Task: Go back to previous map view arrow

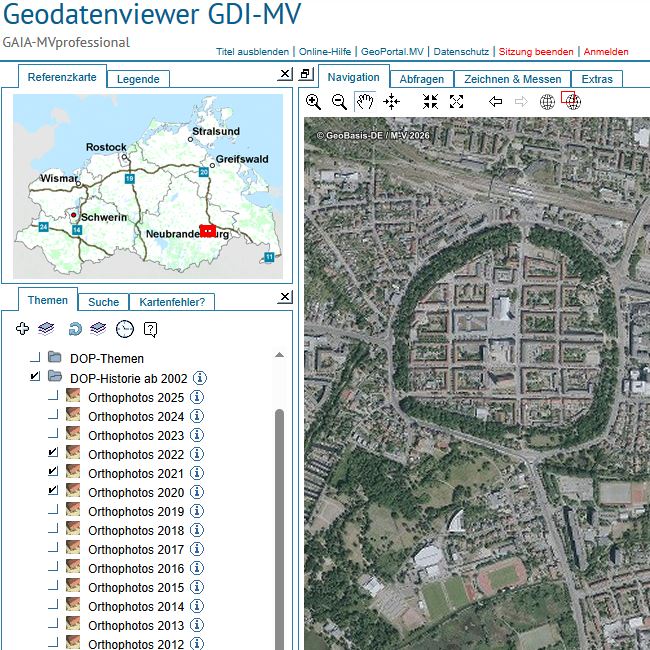Action: [x=495, y=102]
